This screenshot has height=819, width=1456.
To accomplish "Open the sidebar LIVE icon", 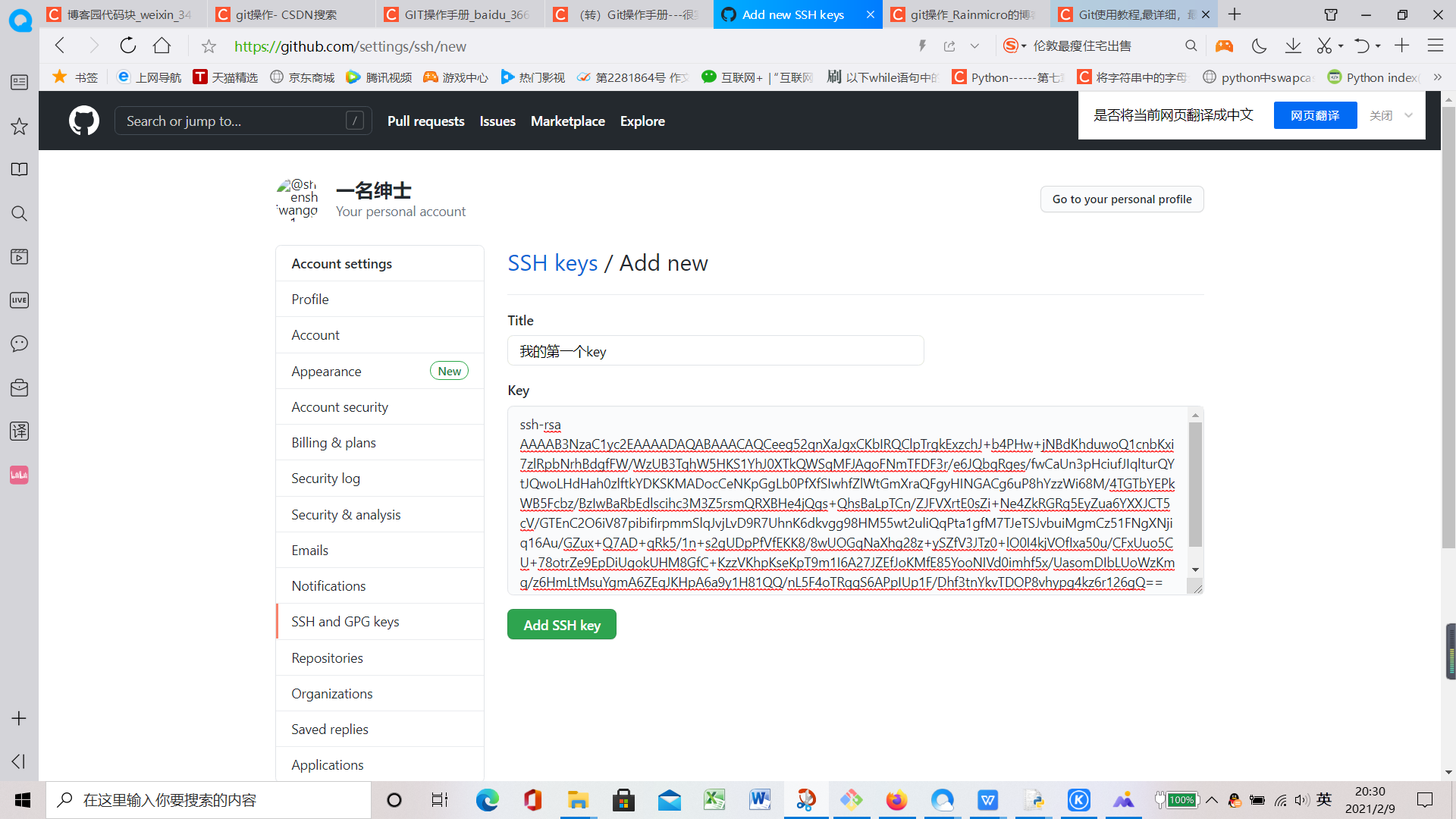I will [19, 300].
